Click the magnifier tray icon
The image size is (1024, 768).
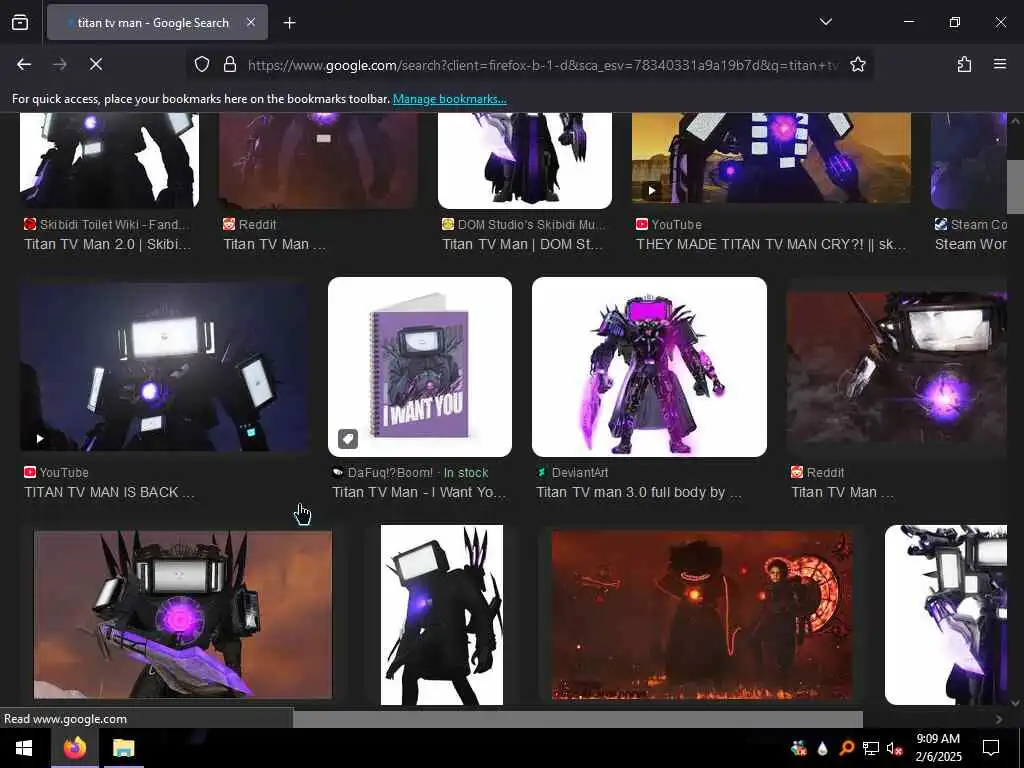pos(846,748)
